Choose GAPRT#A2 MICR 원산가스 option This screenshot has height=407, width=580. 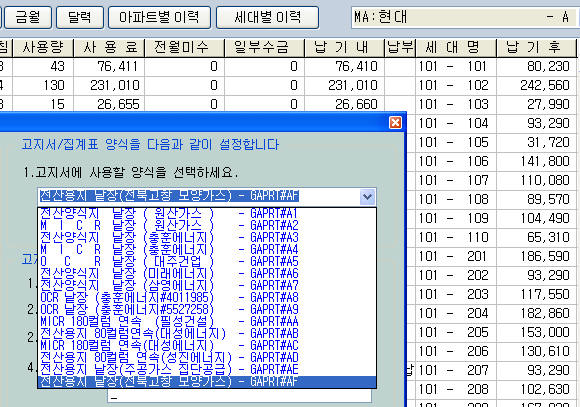click(207, 225)
